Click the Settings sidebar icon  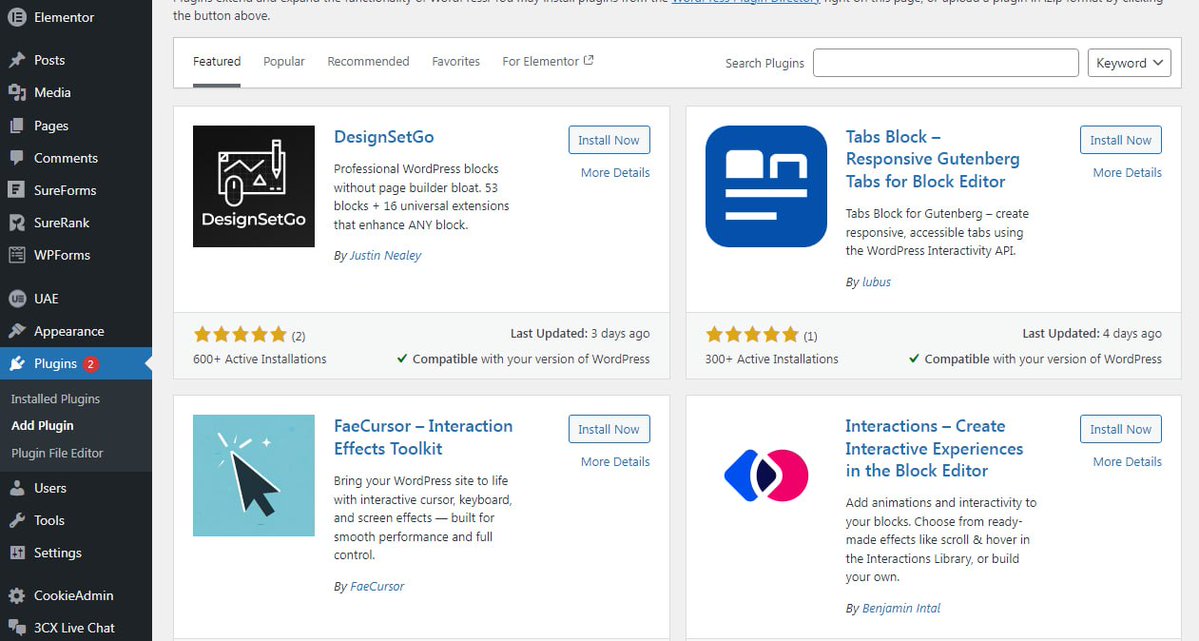pyautogui.click(x=17, y=552)
